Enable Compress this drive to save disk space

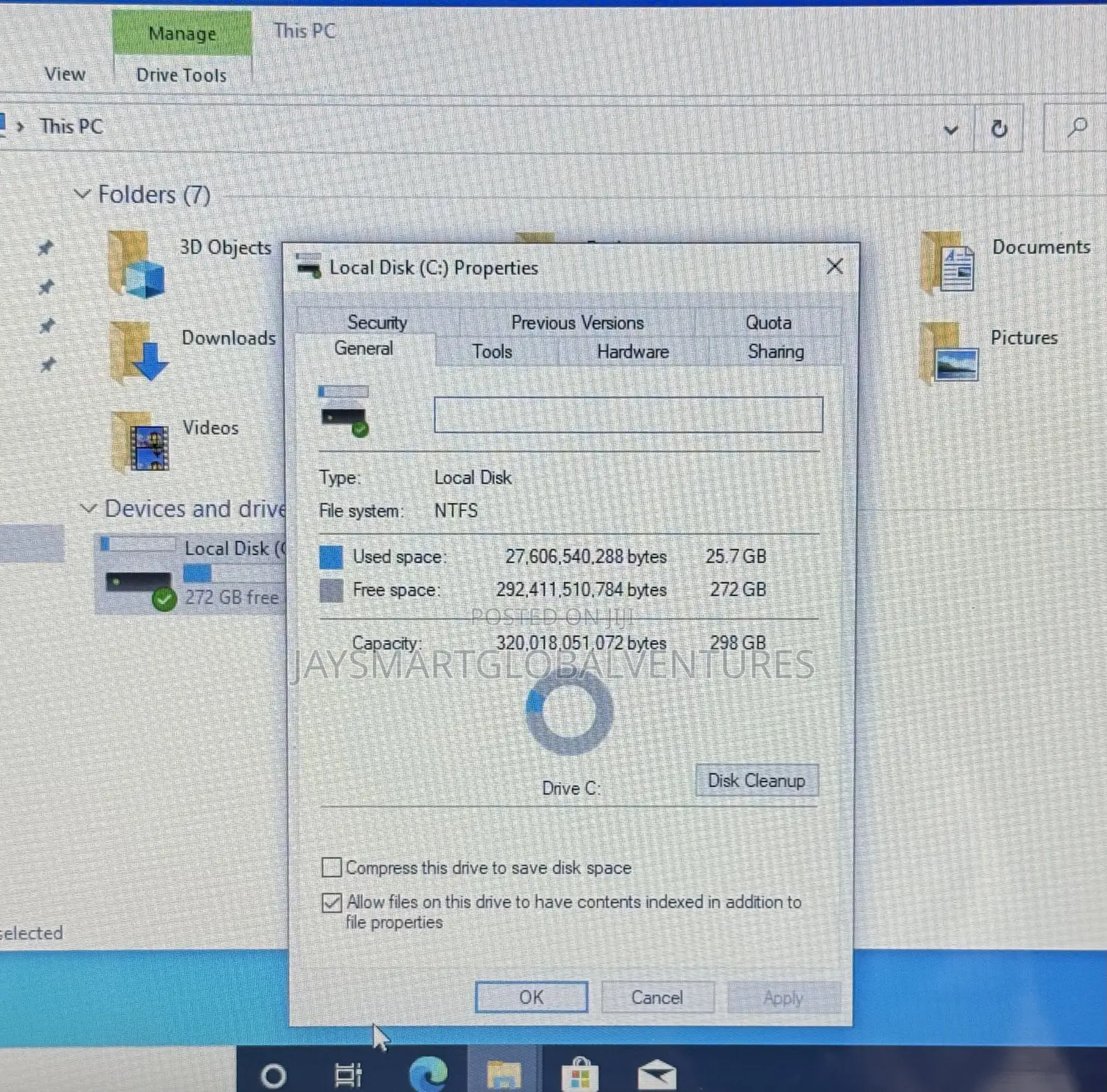coord(331,867)
